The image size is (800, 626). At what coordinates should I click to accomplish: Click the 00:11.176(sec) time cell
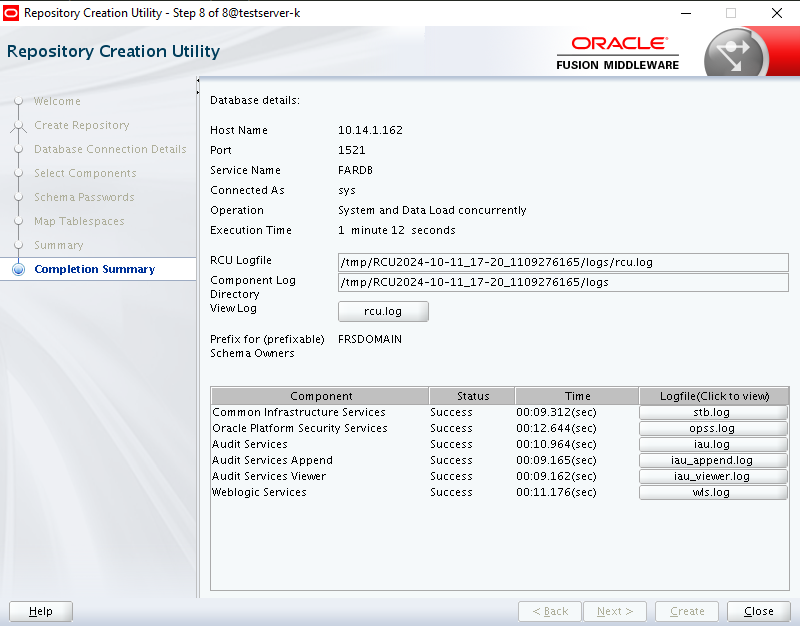pos(556,492)
